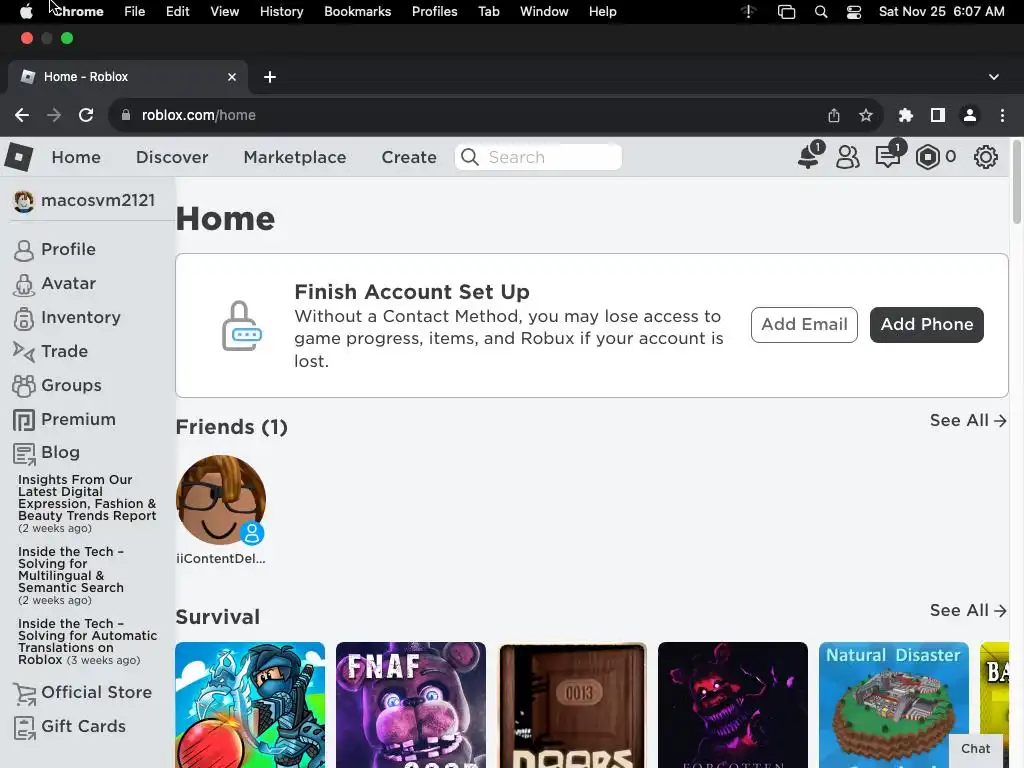Open the Chat button
Image resolution: width=1024 pixels, height=768 pixels.
975,749
